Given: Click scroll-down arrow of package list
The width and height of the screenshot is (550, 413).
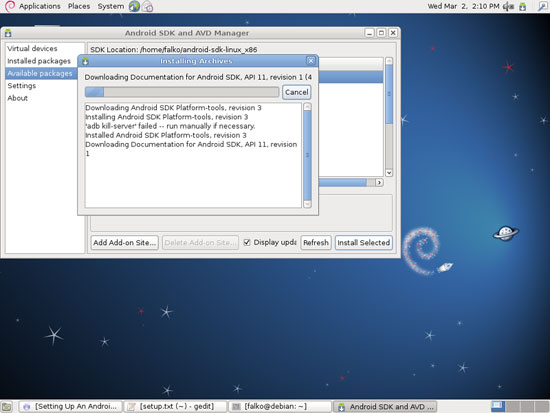Looking at the screenshot, I should (x=389, y=173).
